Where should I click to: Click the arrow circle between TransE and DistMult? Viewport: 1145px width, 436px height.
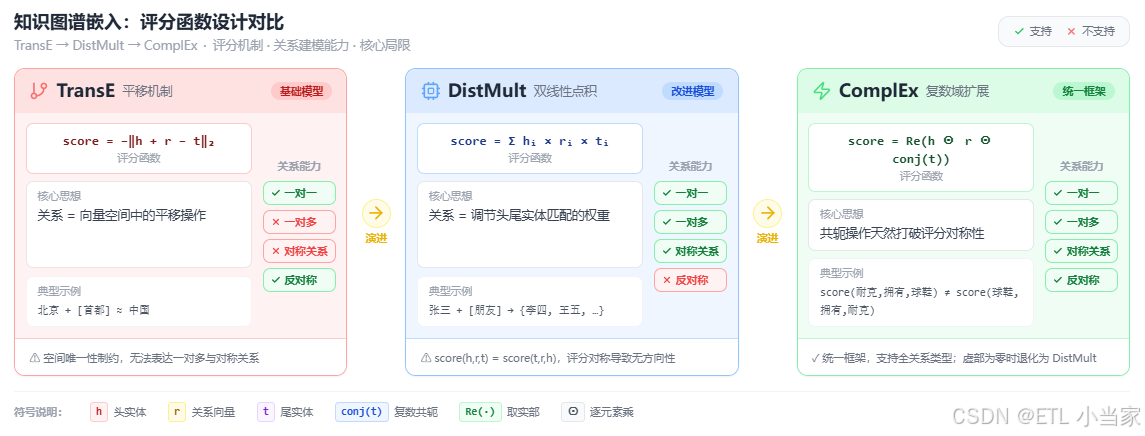tap(376, 213)
